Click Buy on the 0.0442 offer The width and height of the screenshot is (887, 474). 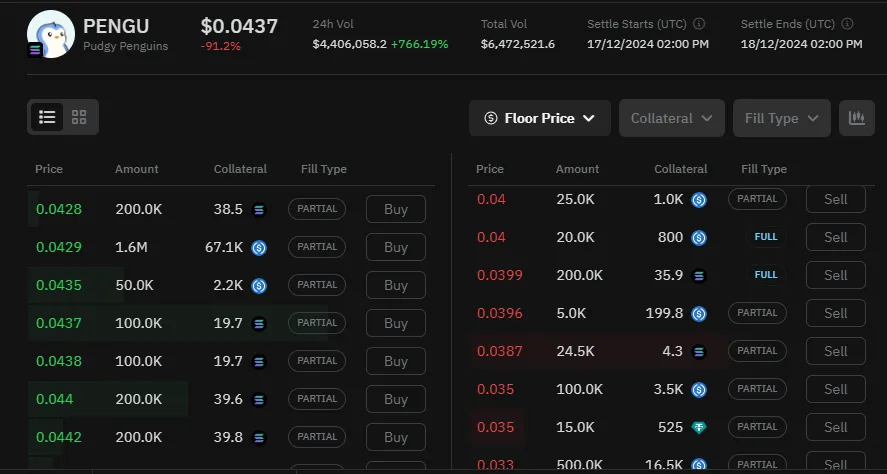[x=396, y=437]
